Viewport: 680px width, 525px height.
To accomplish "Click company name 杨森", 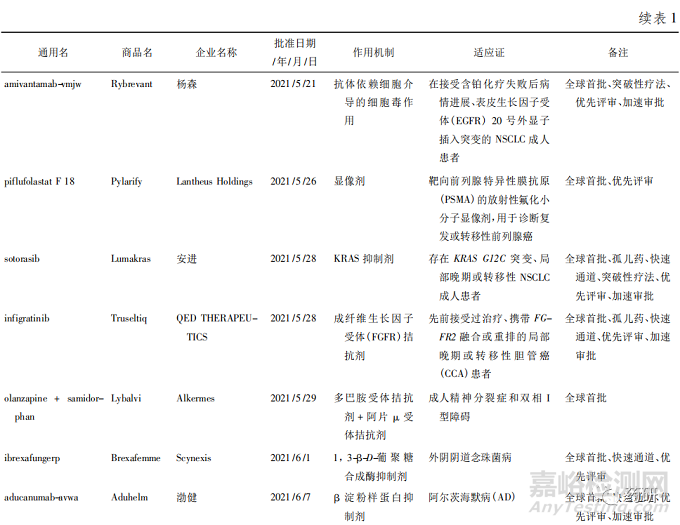I will [186, 84].
